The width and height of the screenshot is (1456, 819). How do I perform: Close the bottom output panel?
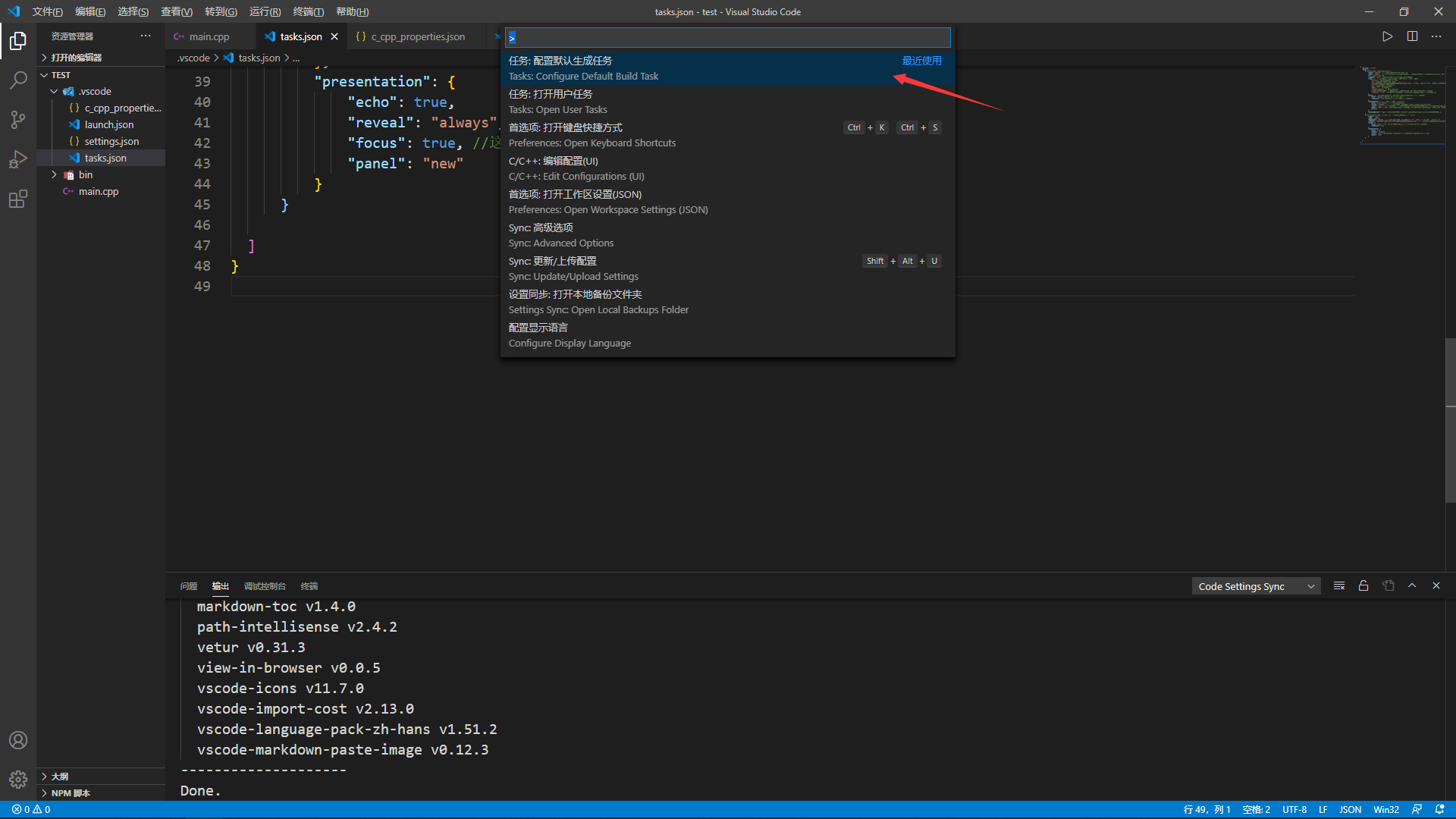[x=1436, y=585]
